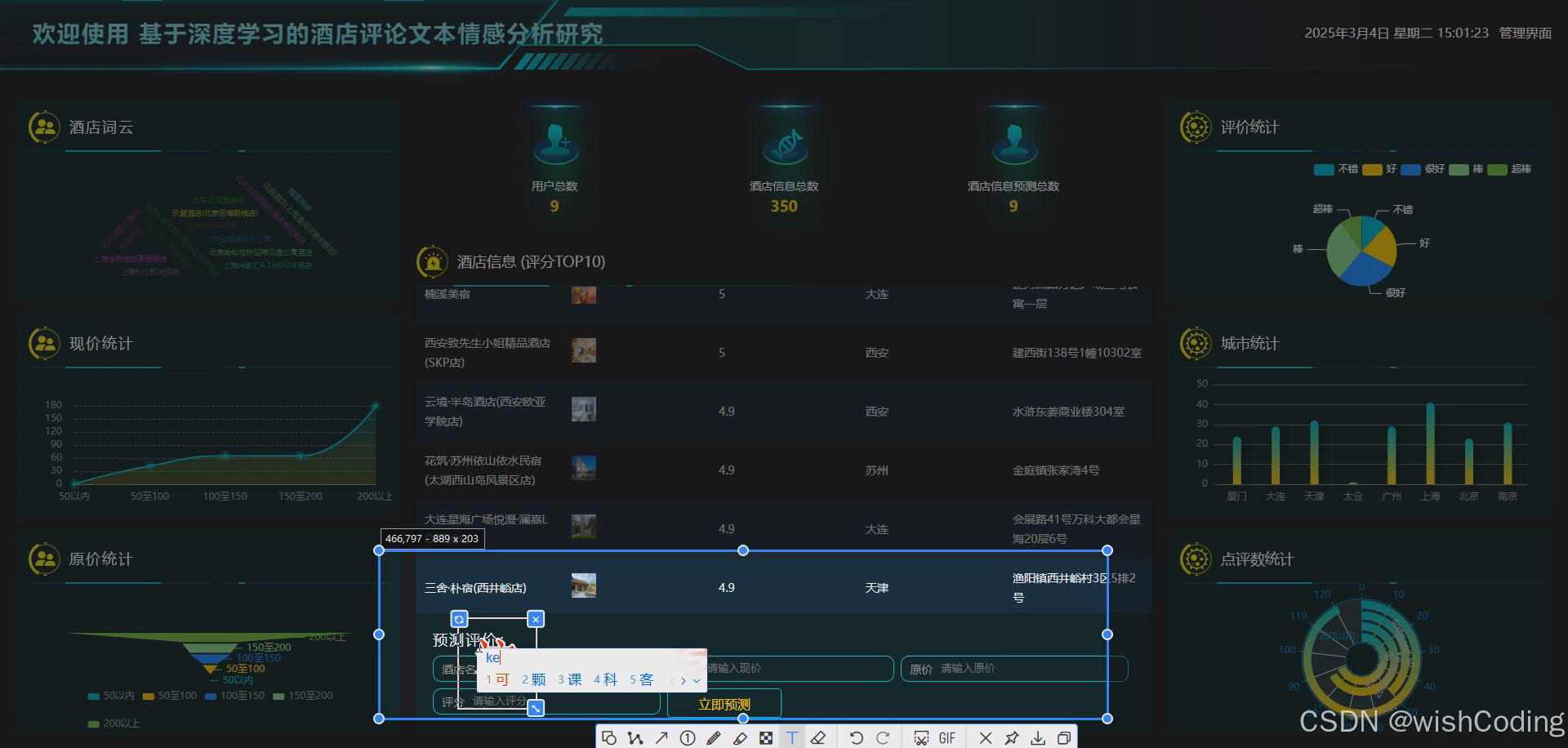Viewport: 1568px width, 748px height.
Task: Select the mosaic blur tool
Action: [766, 737]
